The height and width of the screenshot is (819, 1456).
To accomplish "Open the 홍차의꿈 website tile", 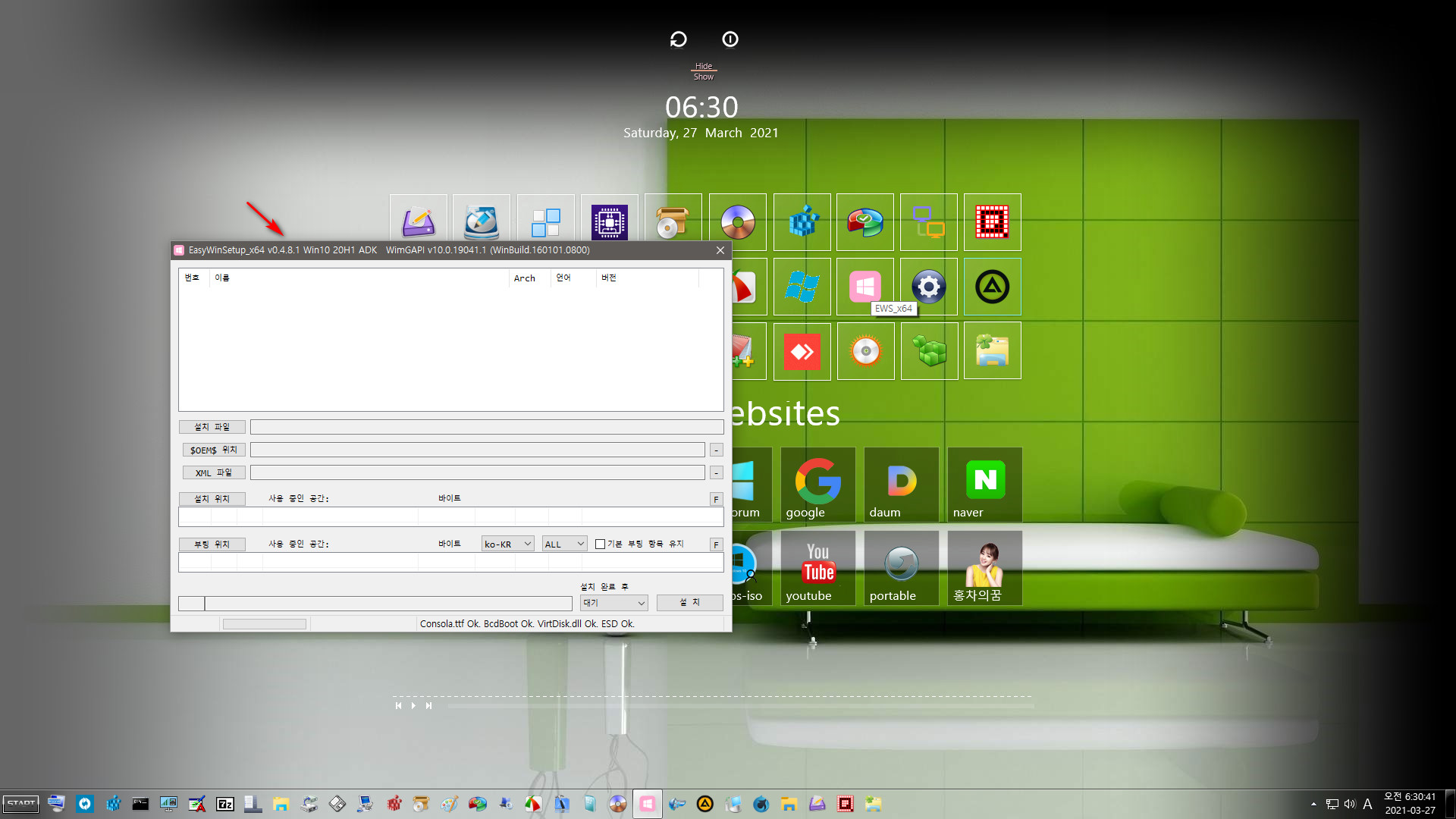I will click(985, 568).
